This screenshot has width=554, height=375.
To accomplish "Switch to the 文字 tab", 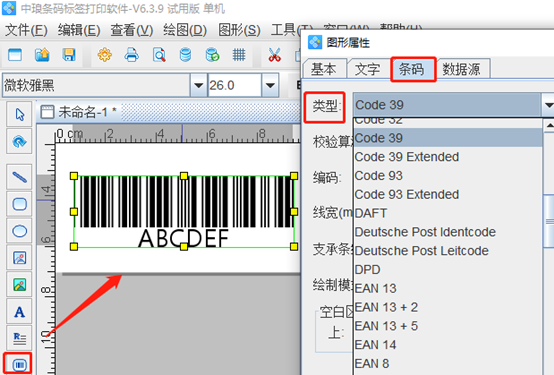I will [x=367, y=69].
